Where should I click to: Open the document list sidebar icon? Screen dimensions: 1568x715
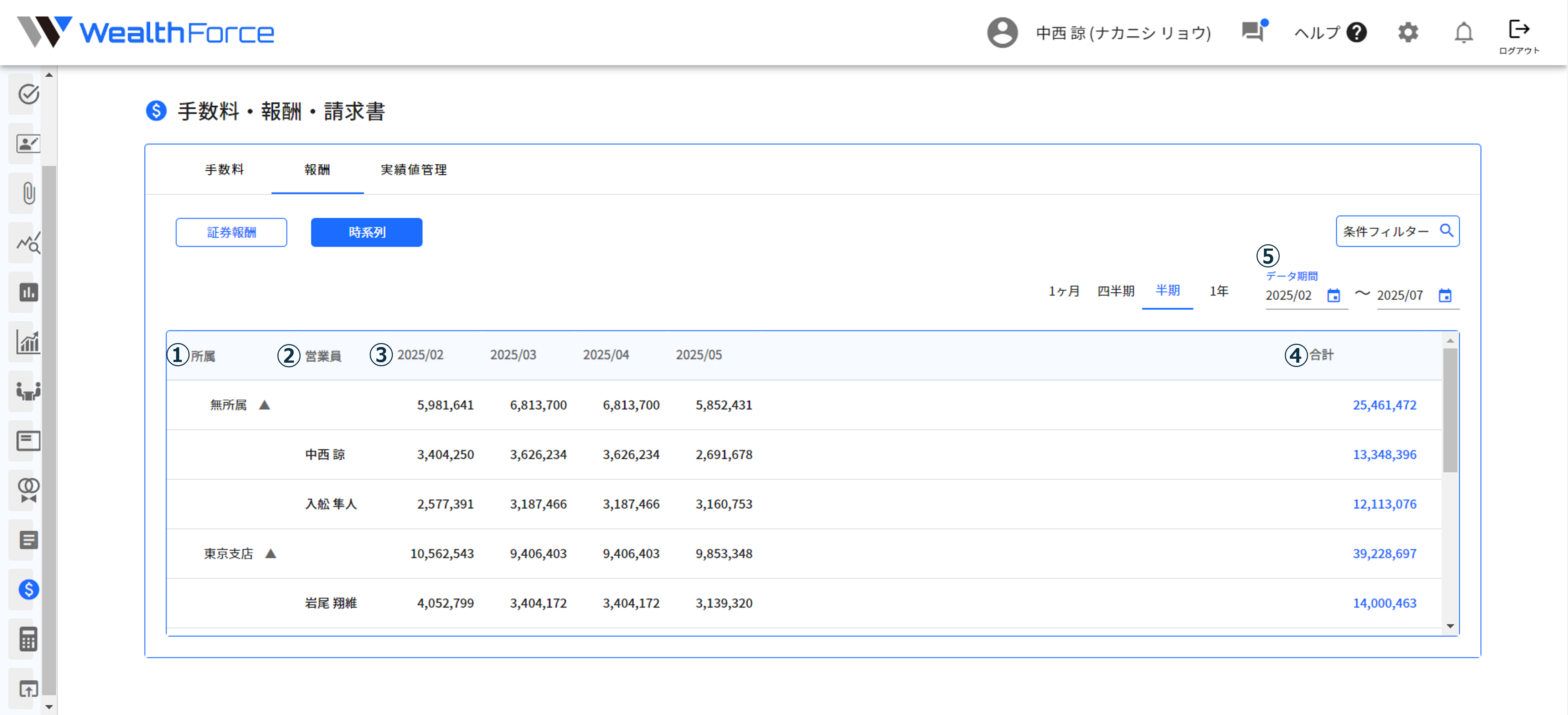point(28,540)
